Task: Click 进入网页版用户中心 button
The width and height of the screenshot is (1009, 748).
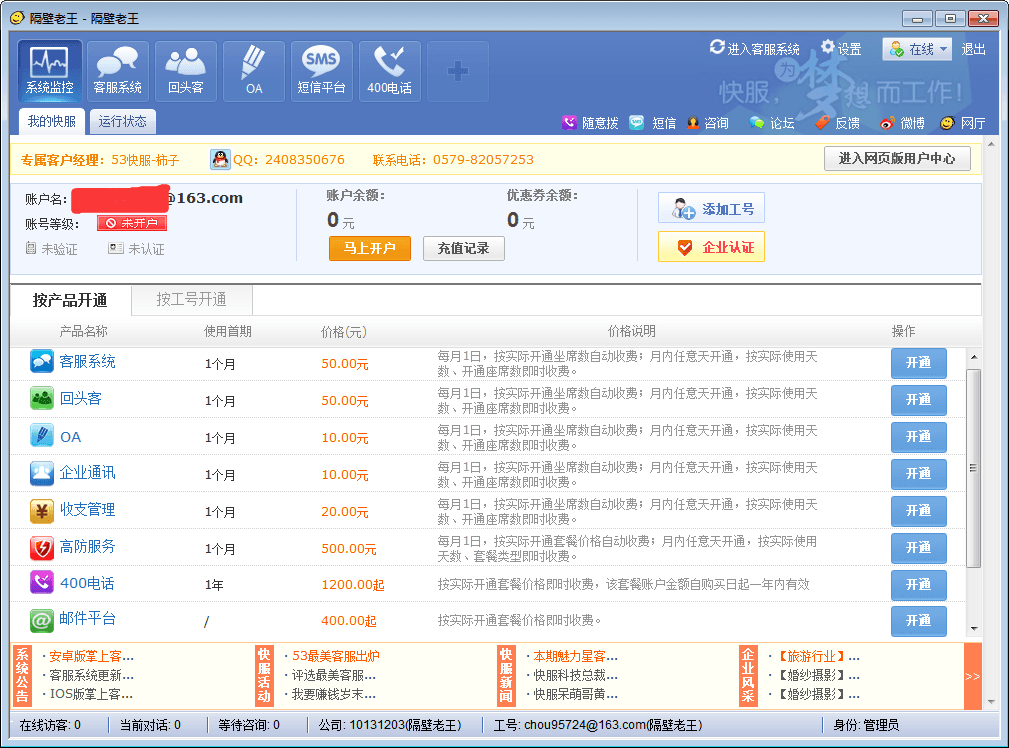Action: 896,158
